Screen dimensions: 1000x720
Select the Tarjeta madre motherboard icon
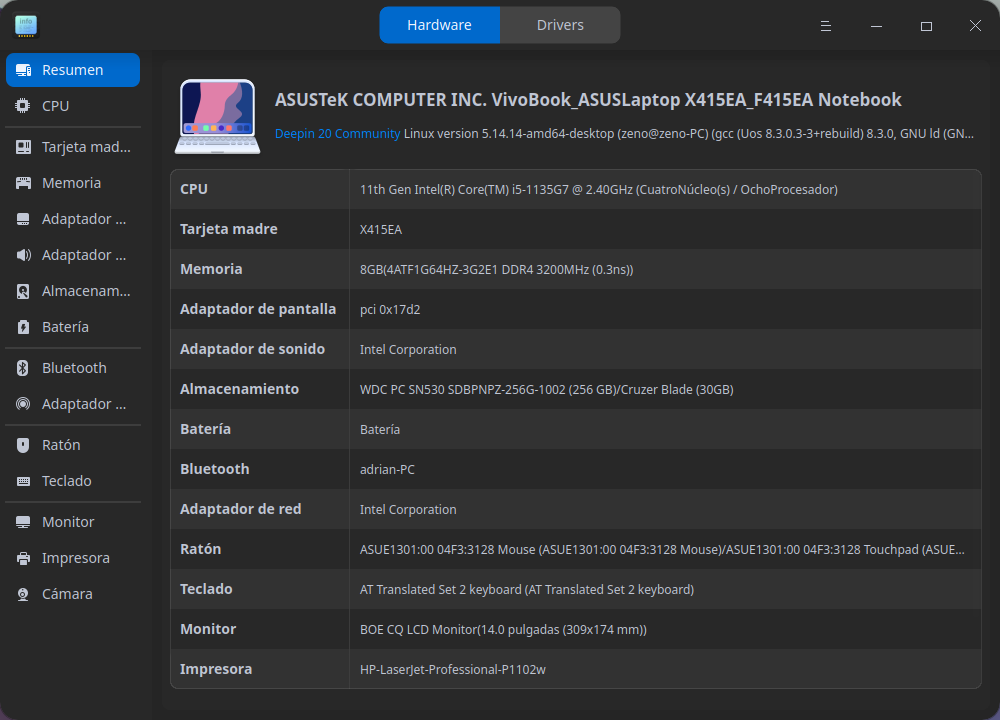24,147
